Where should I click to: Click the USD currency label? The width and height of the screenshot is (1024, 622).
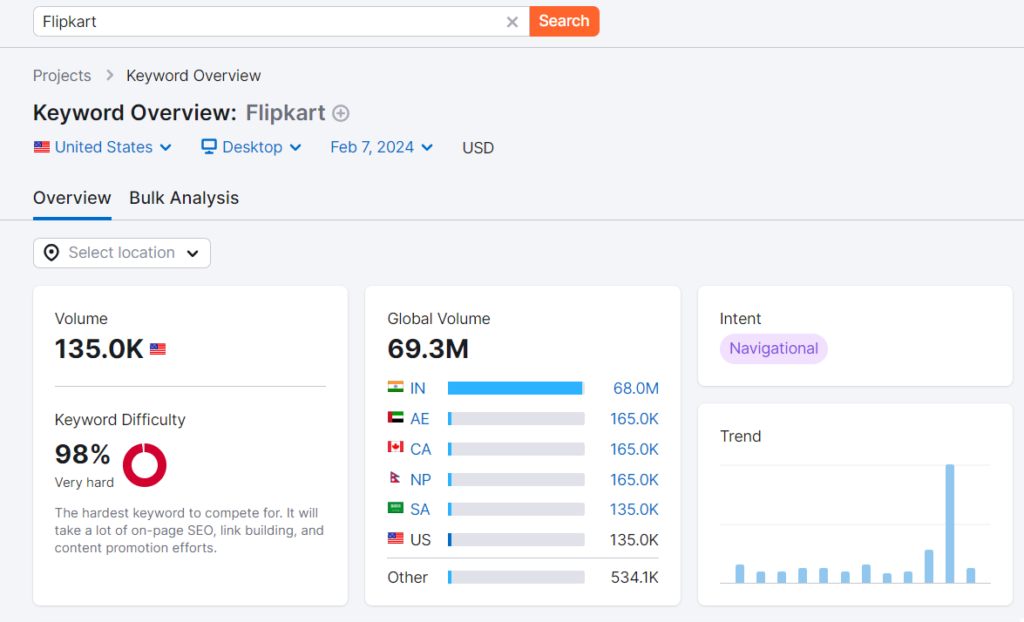478,148
